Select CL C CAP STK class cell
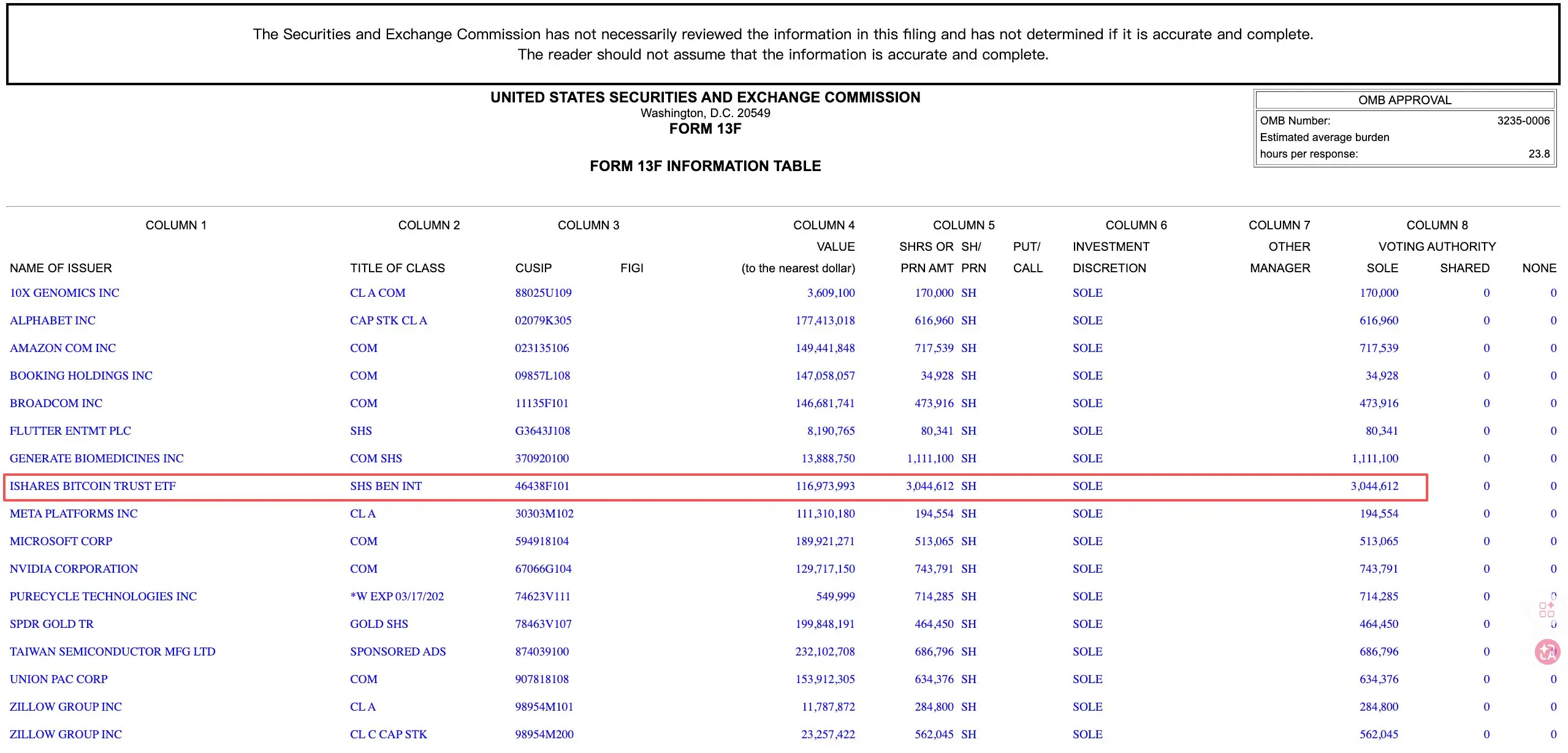This screenshot has height=753, width=1568. coord(389,735)
